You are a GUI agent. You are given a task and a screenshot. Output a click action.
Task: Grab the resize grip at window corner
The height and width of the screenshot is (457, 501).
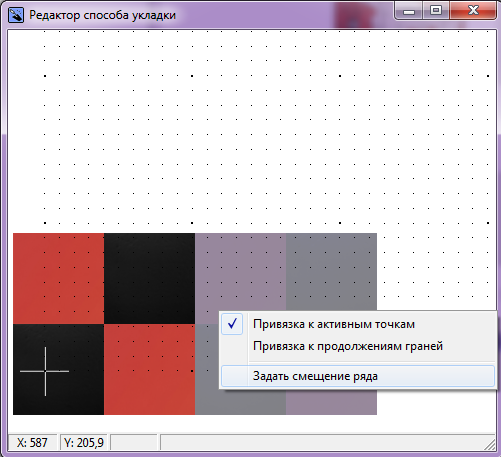pyautogui.click(x=490, y=445)
